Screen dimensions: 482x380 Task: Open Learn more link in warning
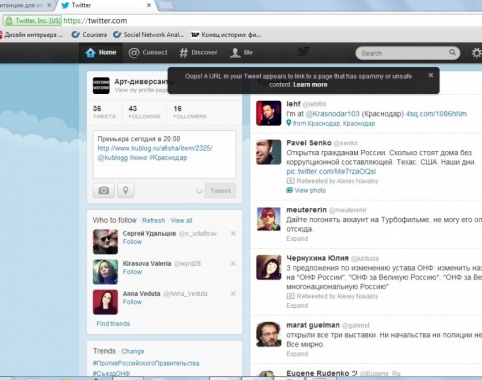310,85
